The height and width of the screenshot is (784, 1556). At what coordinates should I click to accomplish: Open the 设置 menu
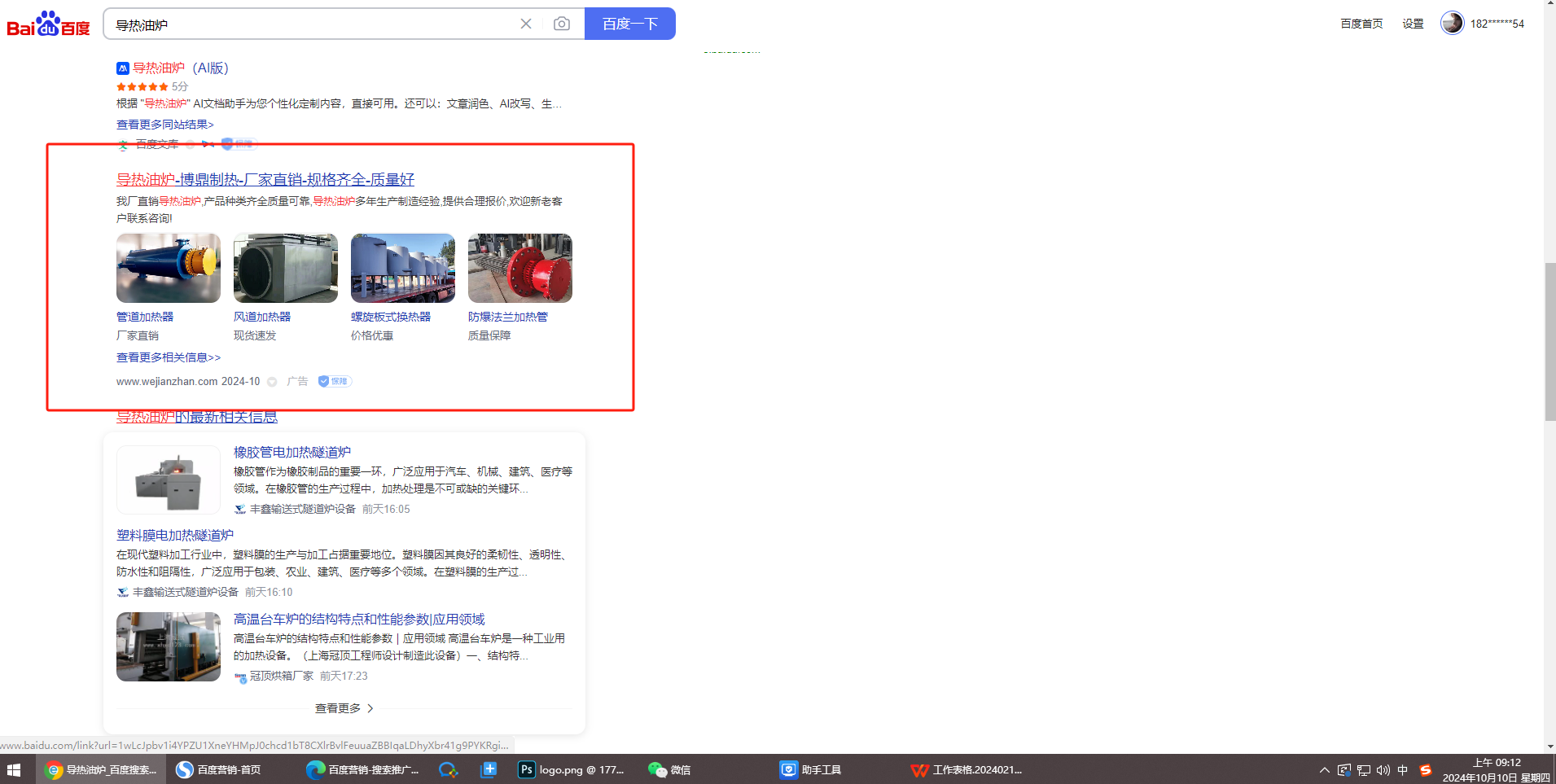(x=1413, y=24)
